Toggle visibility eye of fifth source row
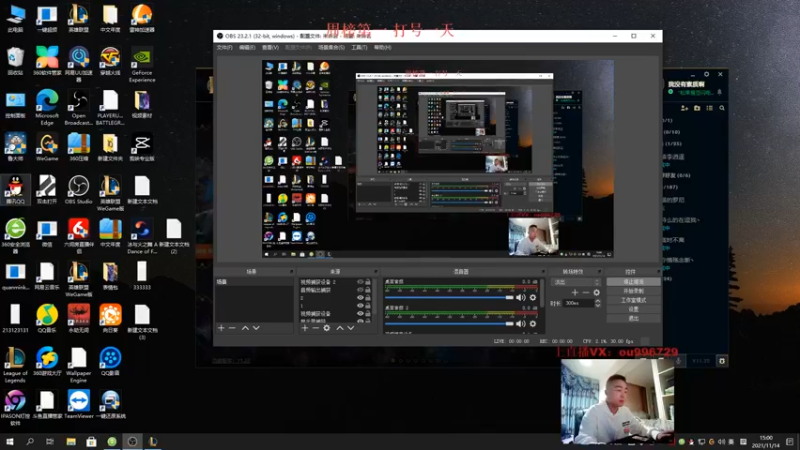This screenshot has height=450, width=800. [360, 314]
